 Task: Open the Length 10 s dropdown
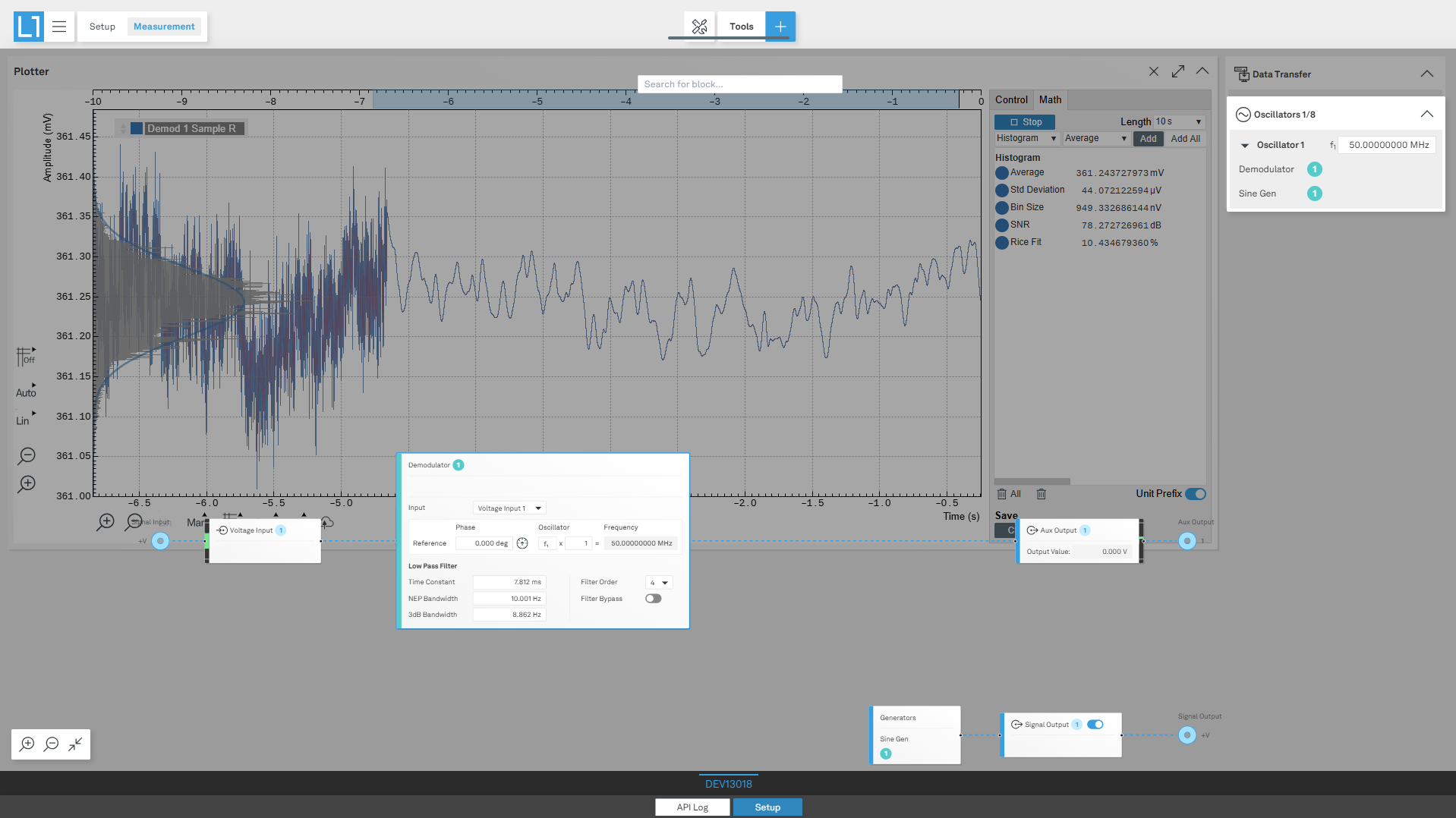(1178, 122)
